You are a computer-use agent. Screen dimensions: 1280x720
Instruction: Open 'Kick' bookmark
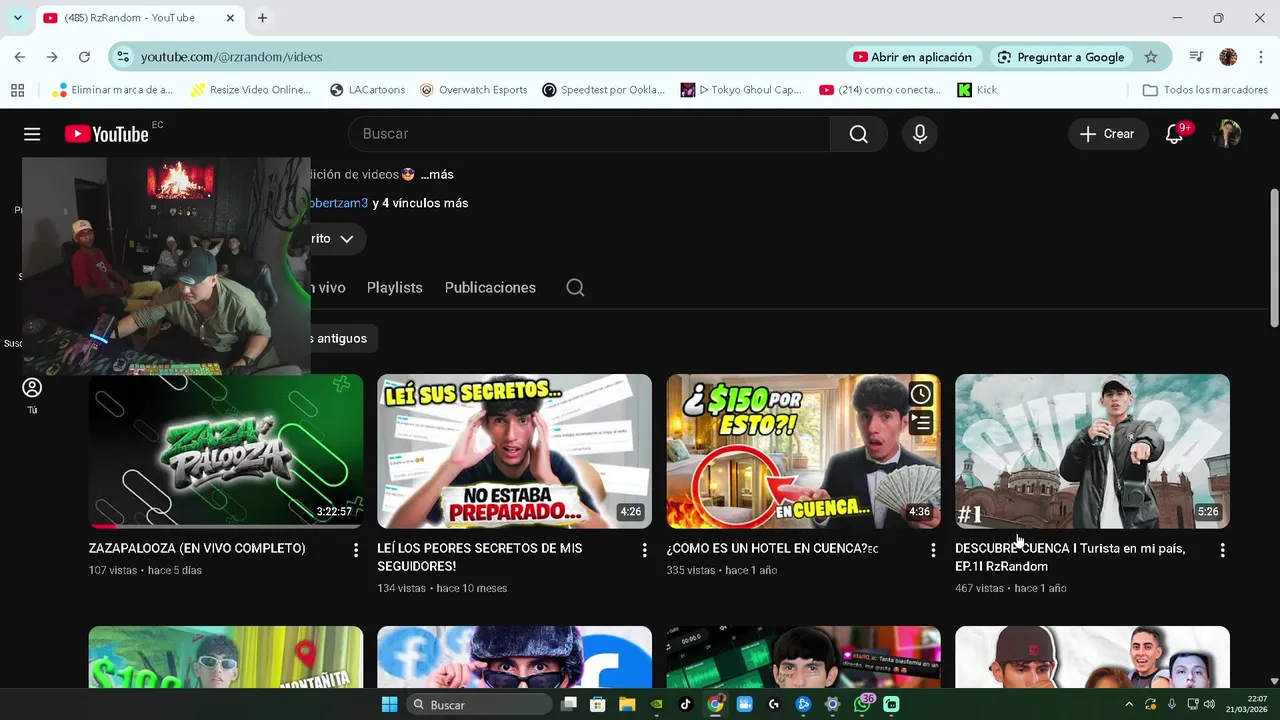(977, 90)
